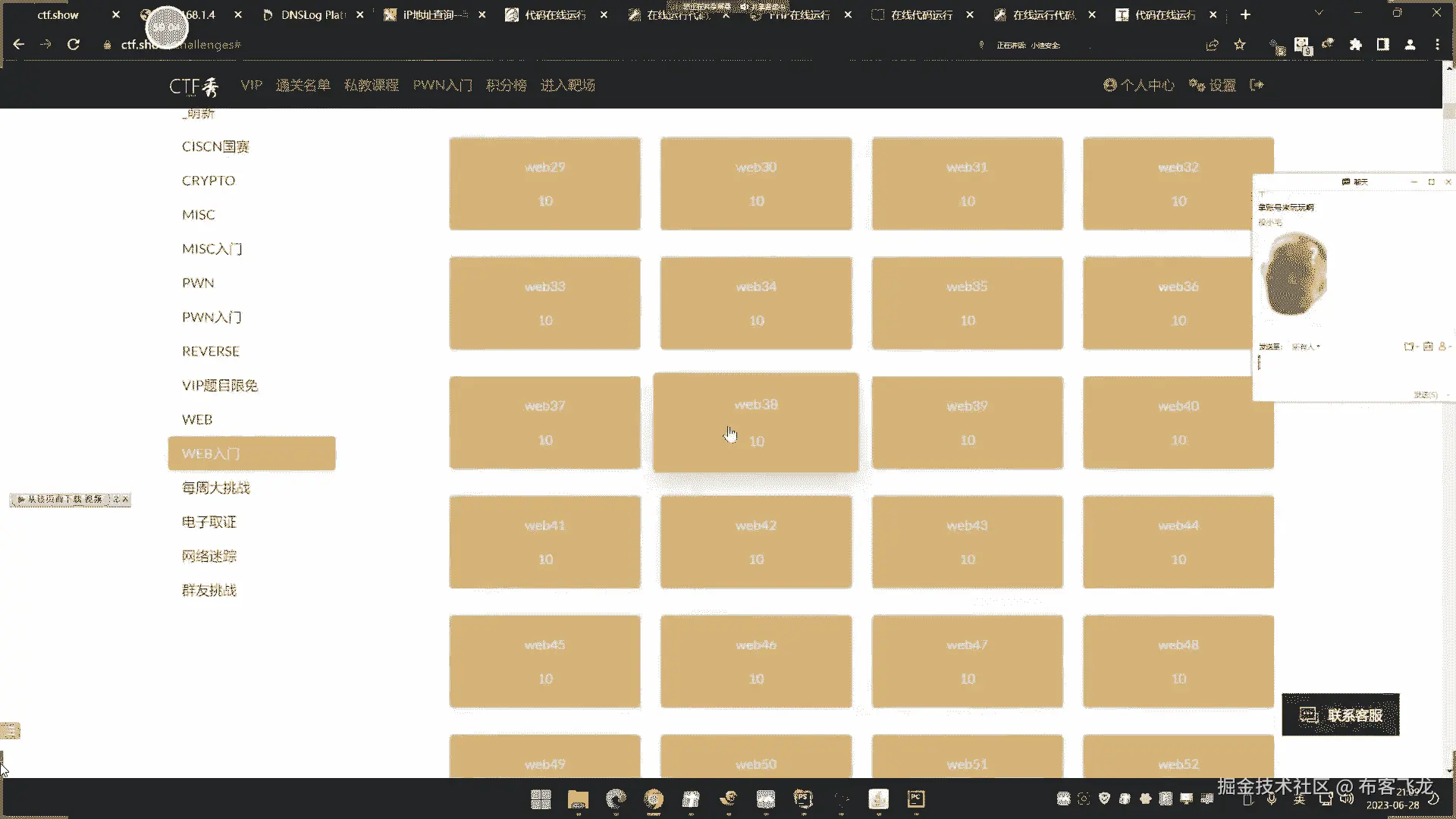Open a new browser tab

click(x=1245, y=14)
